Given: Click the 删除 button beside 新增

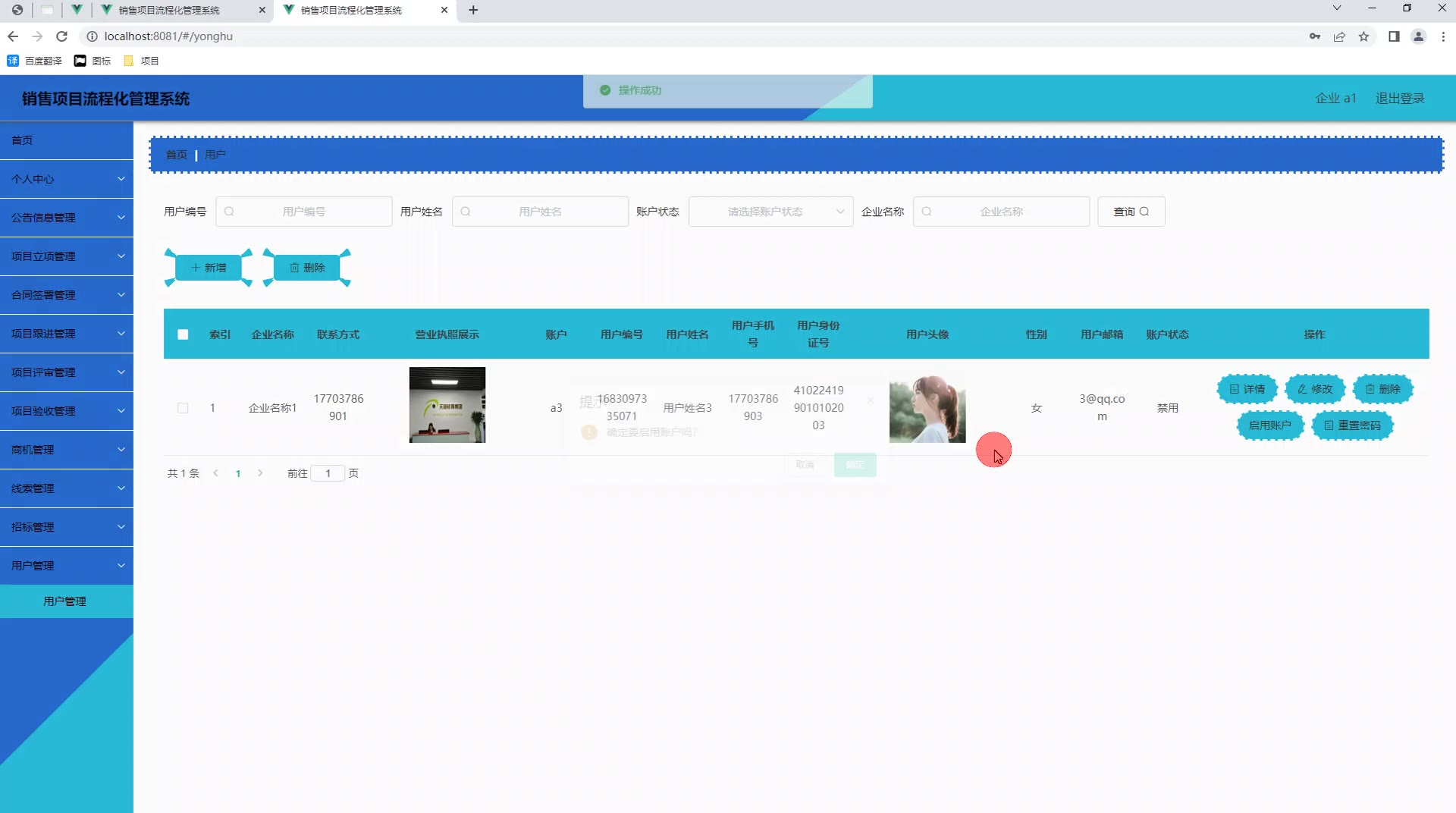Looking at the screenshot, I should click(x=307, y=268).
